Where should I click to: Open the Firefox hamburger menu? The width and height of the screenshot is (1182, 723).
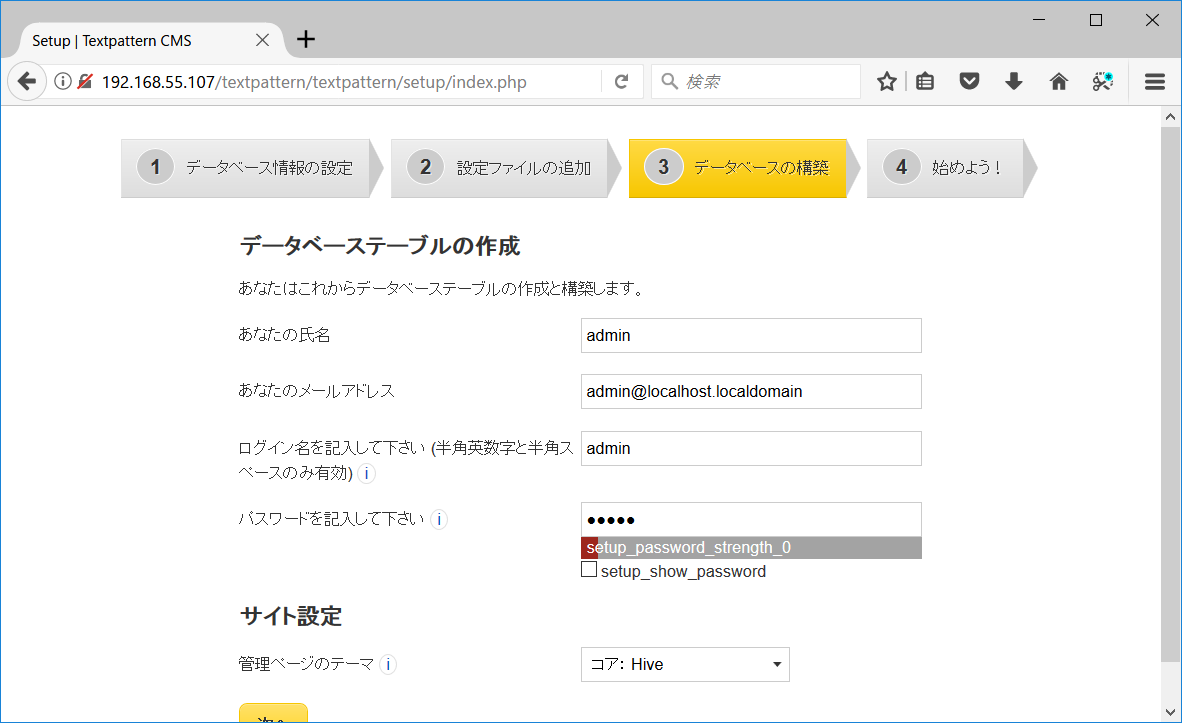tap(1154, 81)
